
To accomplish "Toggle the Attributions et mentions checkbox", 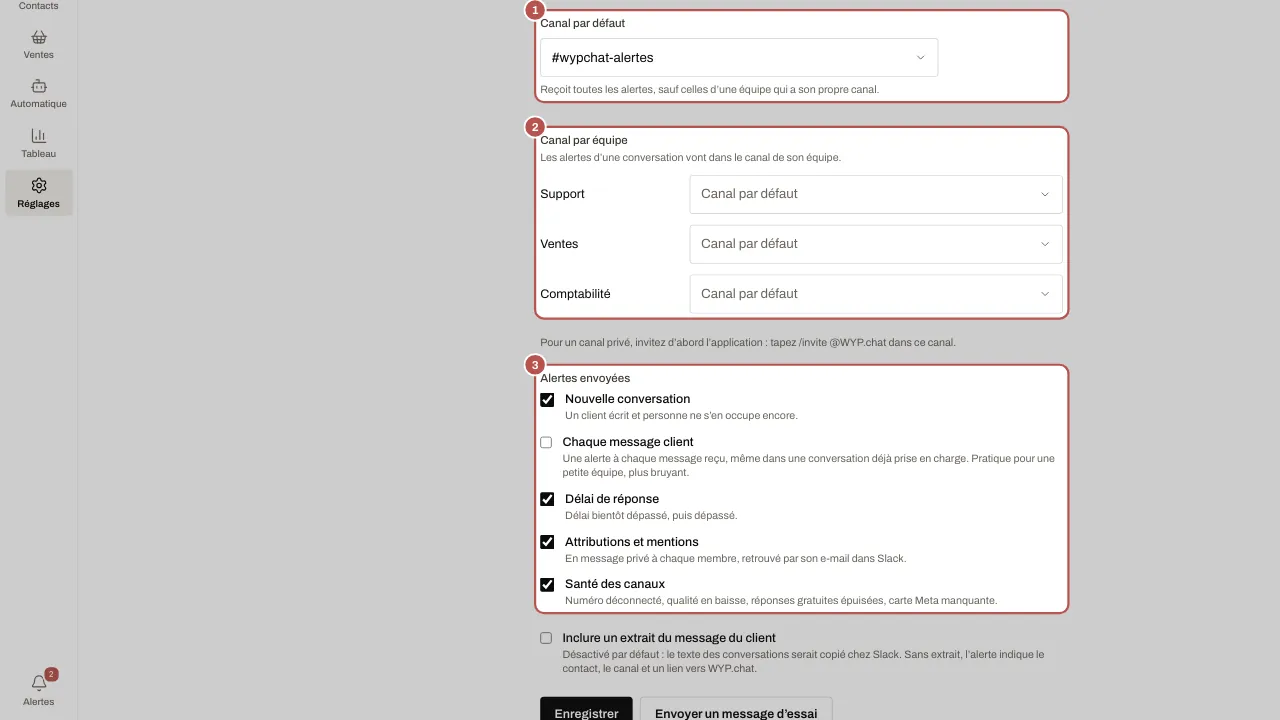I will tap(547, 542).
